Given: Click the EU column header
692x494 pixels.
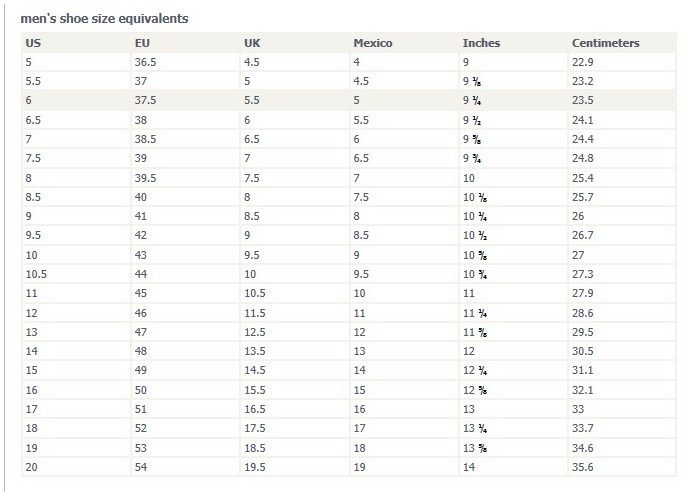Looking at the screenshot, I should pos(142,43).
